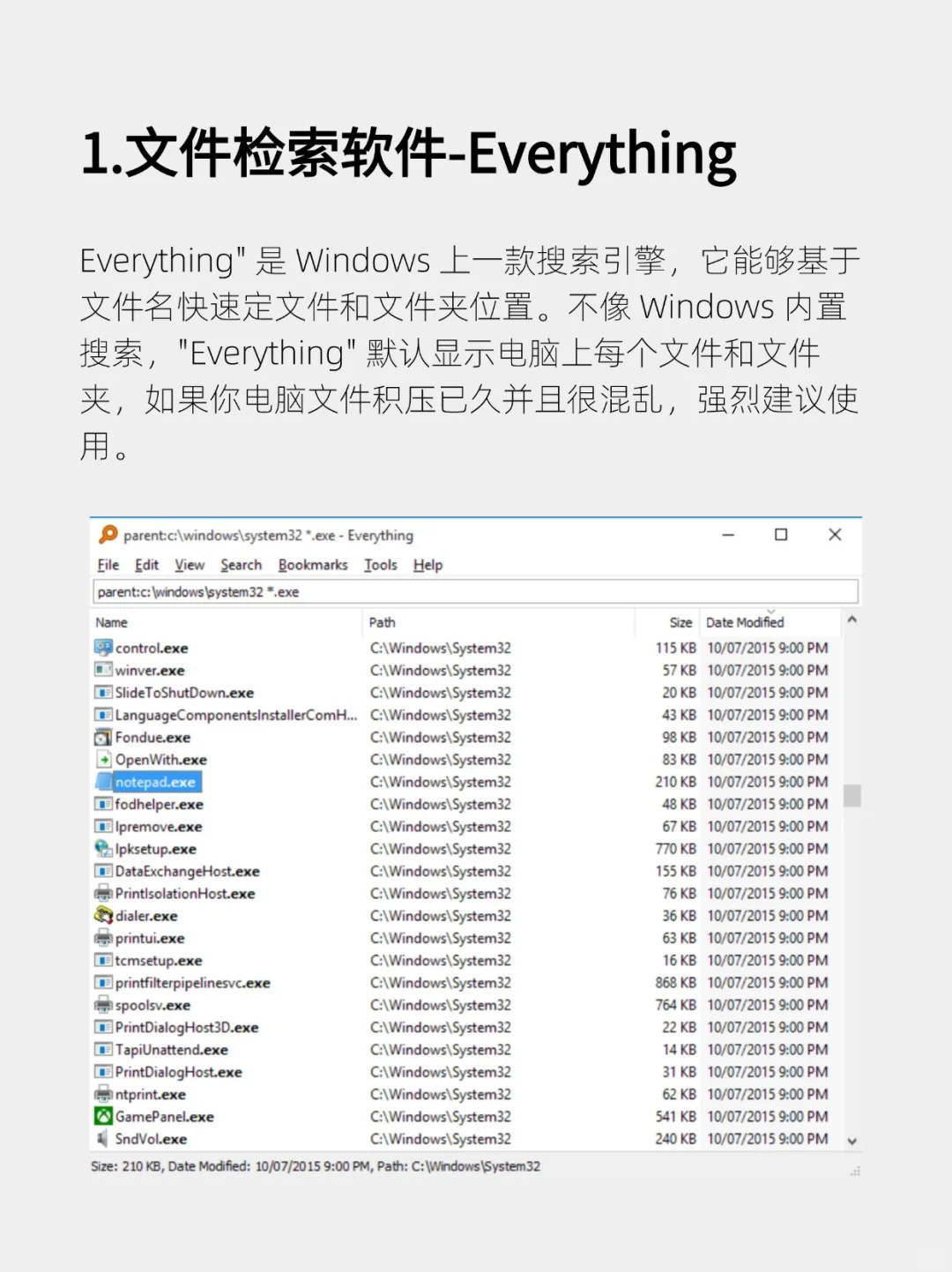
Task: Click the highlighted notepad.exe name
Action: tap(155, 782)
